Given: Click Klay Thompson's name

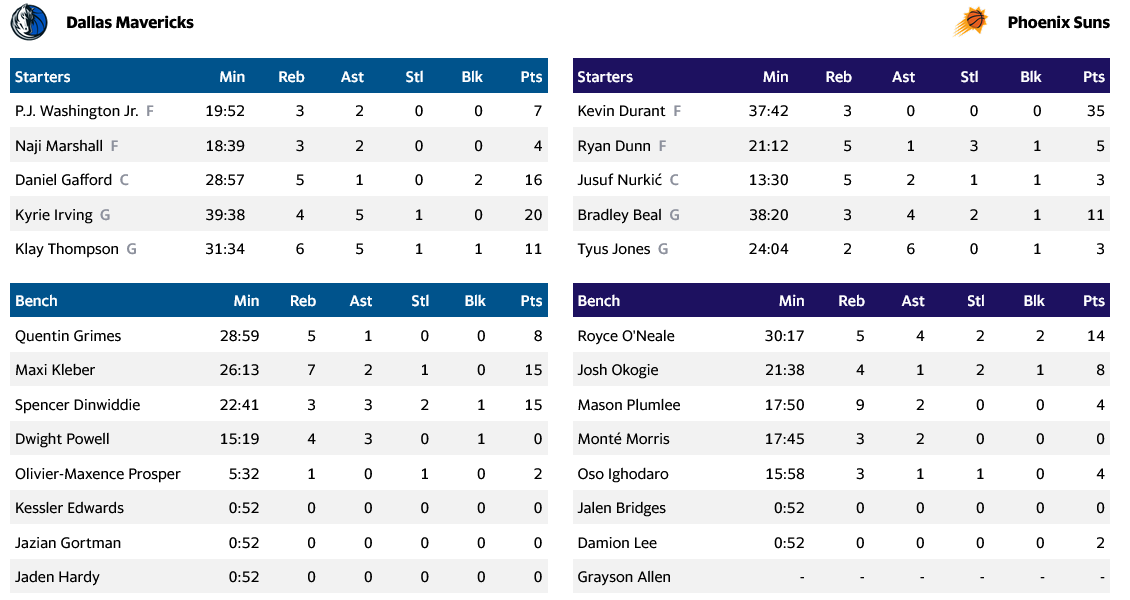Looking at the screenshot, I should (67, 249).
